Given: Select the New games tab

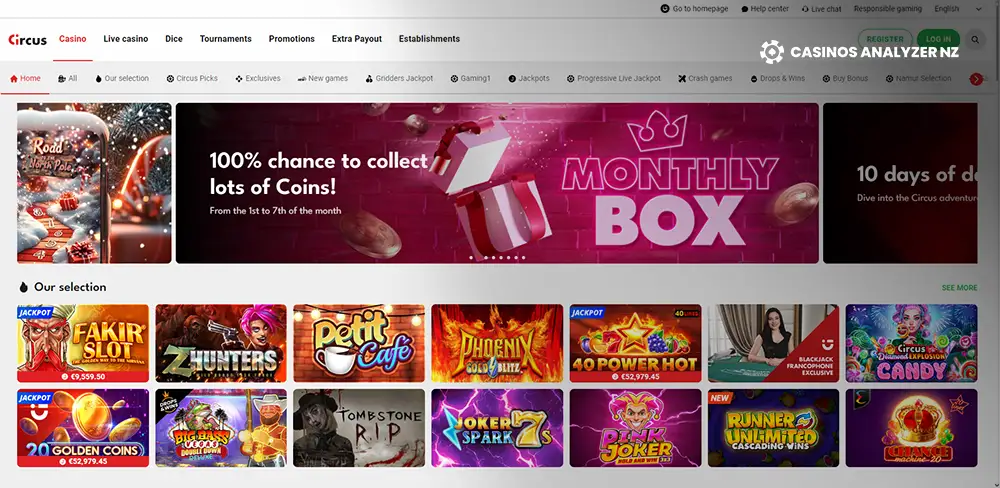Looking at the screenshot, I should 323,78.
